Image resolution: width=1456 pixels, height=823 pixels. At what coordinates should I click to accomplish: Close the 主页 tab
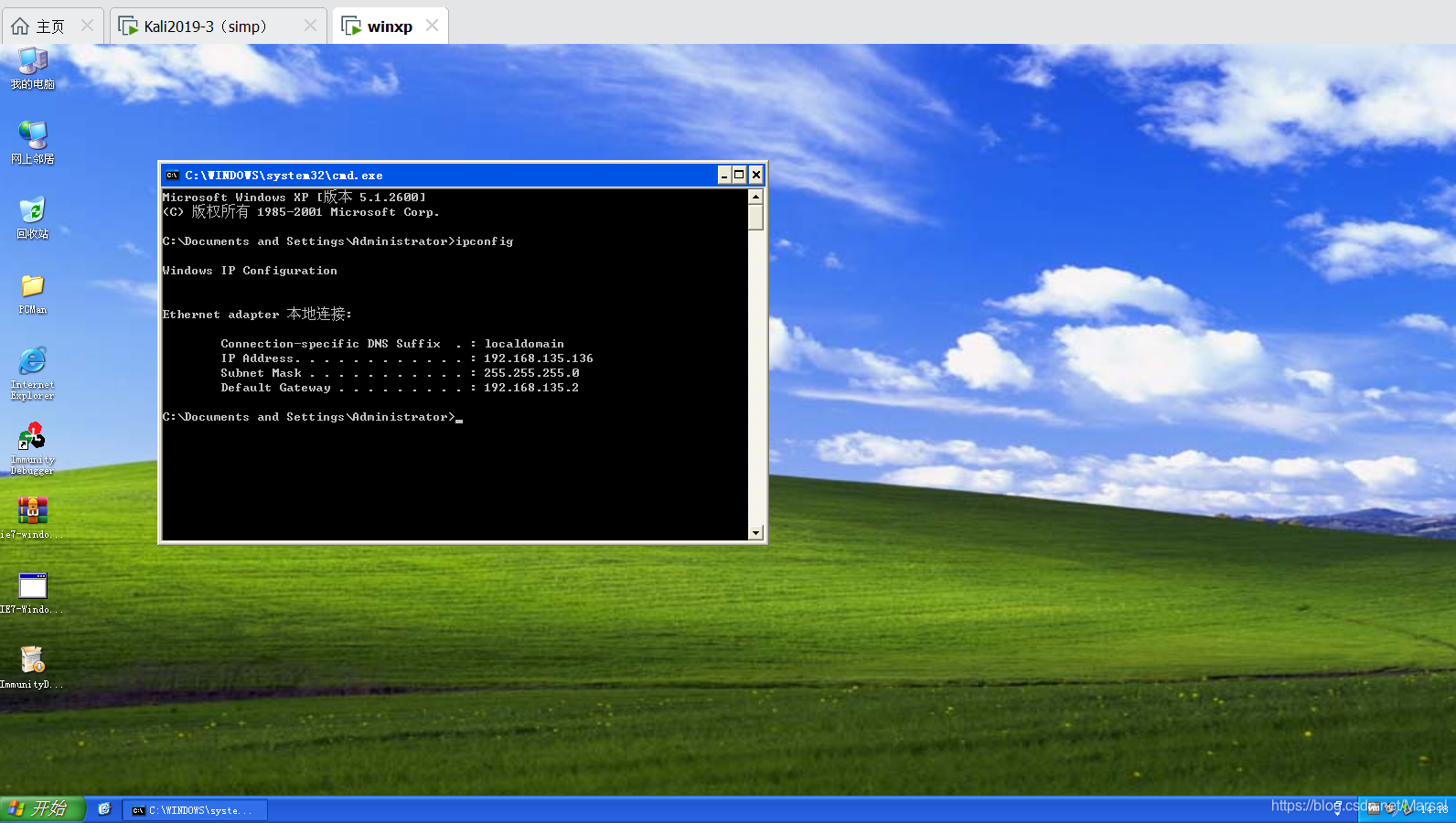click(x=88, y=26)
